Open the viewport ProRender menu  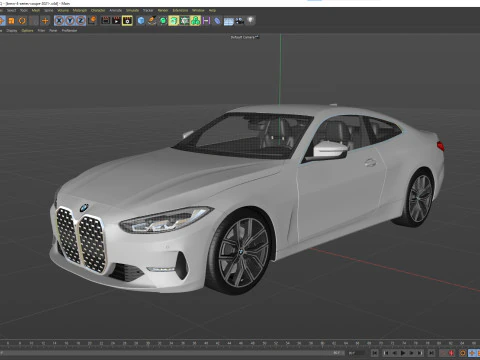pyautogui.click(x=69, y=30)
